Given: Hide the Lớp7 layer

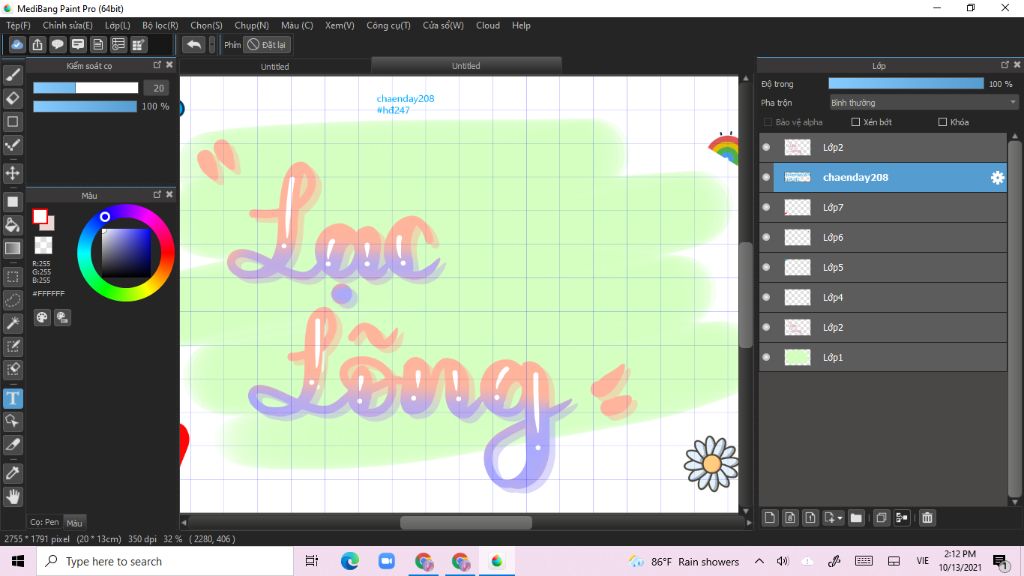Looking at the screenshot, I should pos(766,208).
